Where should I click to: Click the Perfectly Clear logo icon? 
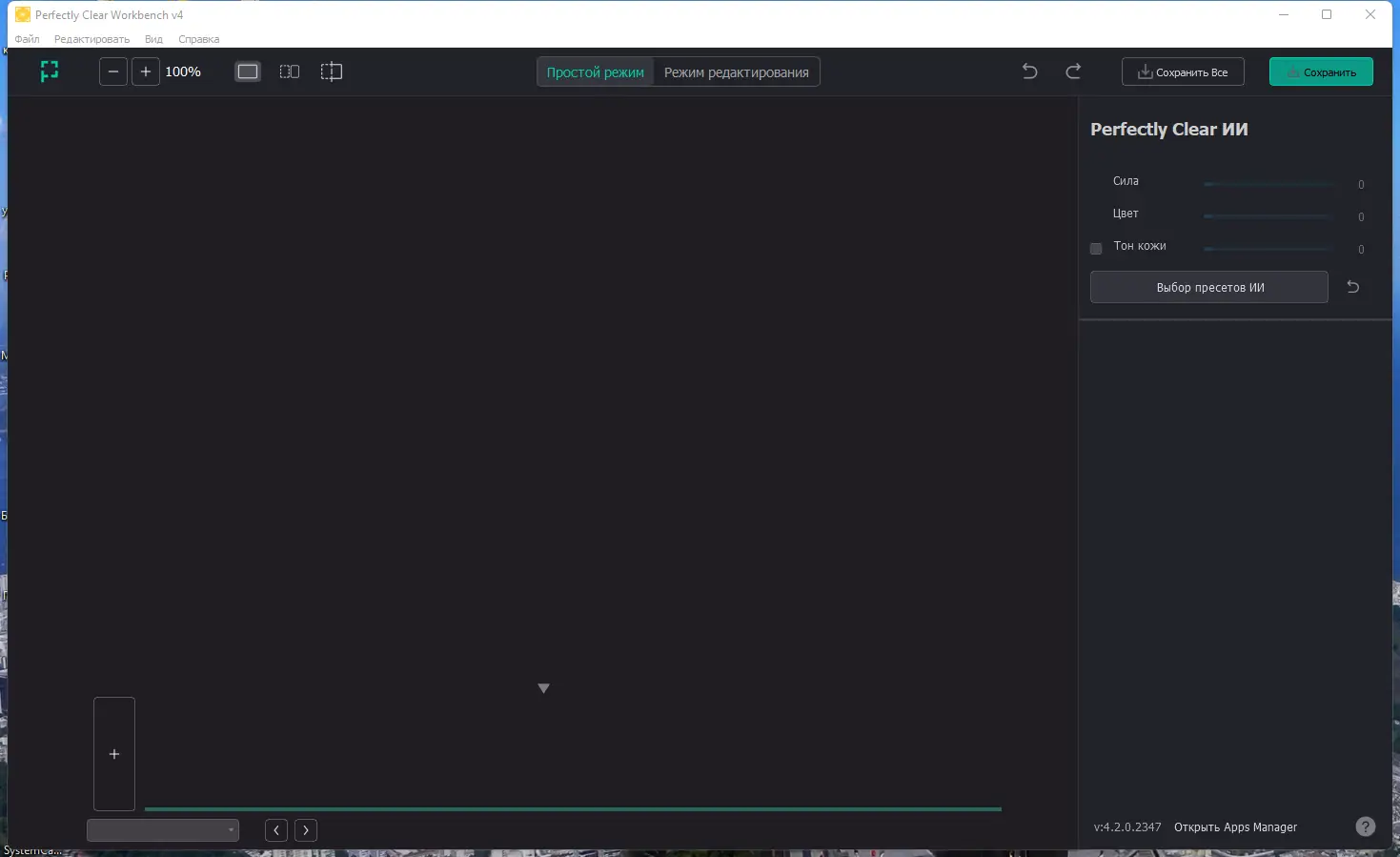coord(49,71)
